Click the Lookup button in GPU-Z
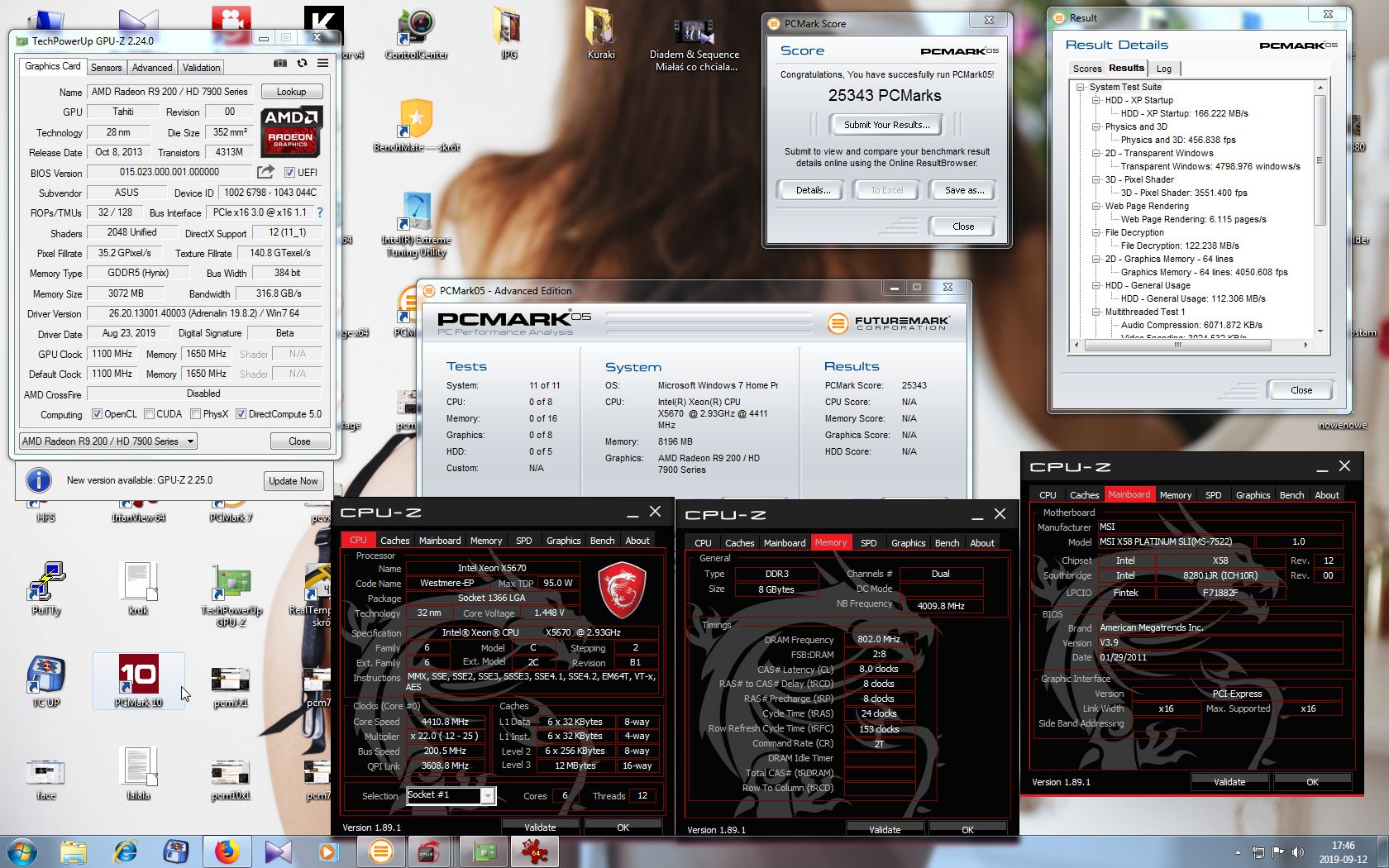 click(291, 92)
